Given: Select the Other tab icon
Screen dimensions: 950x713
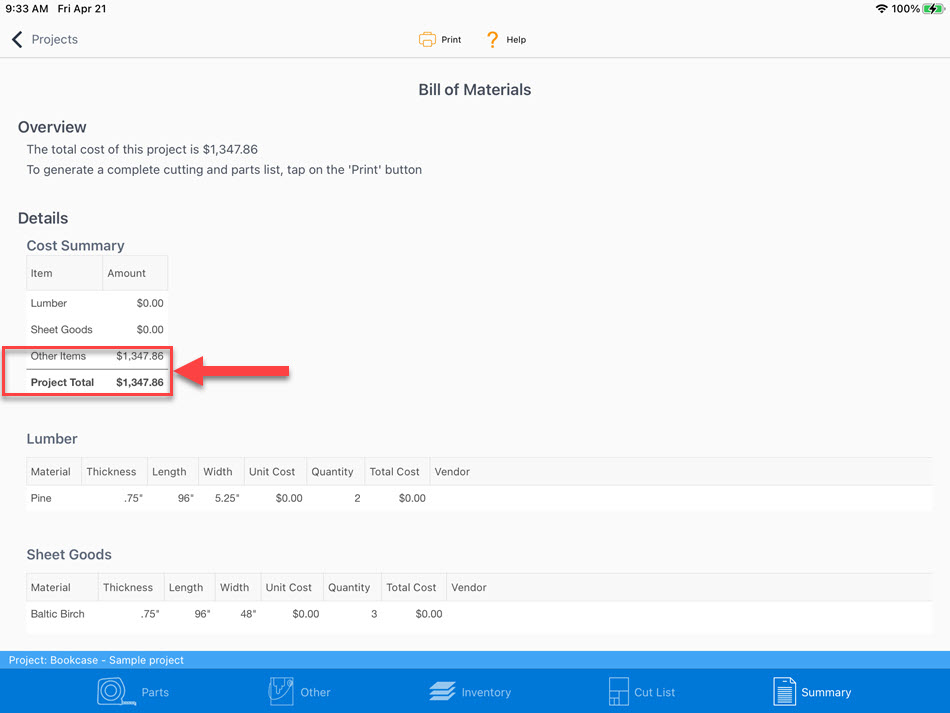Looking at the screenshot, I should click(280, 691).
